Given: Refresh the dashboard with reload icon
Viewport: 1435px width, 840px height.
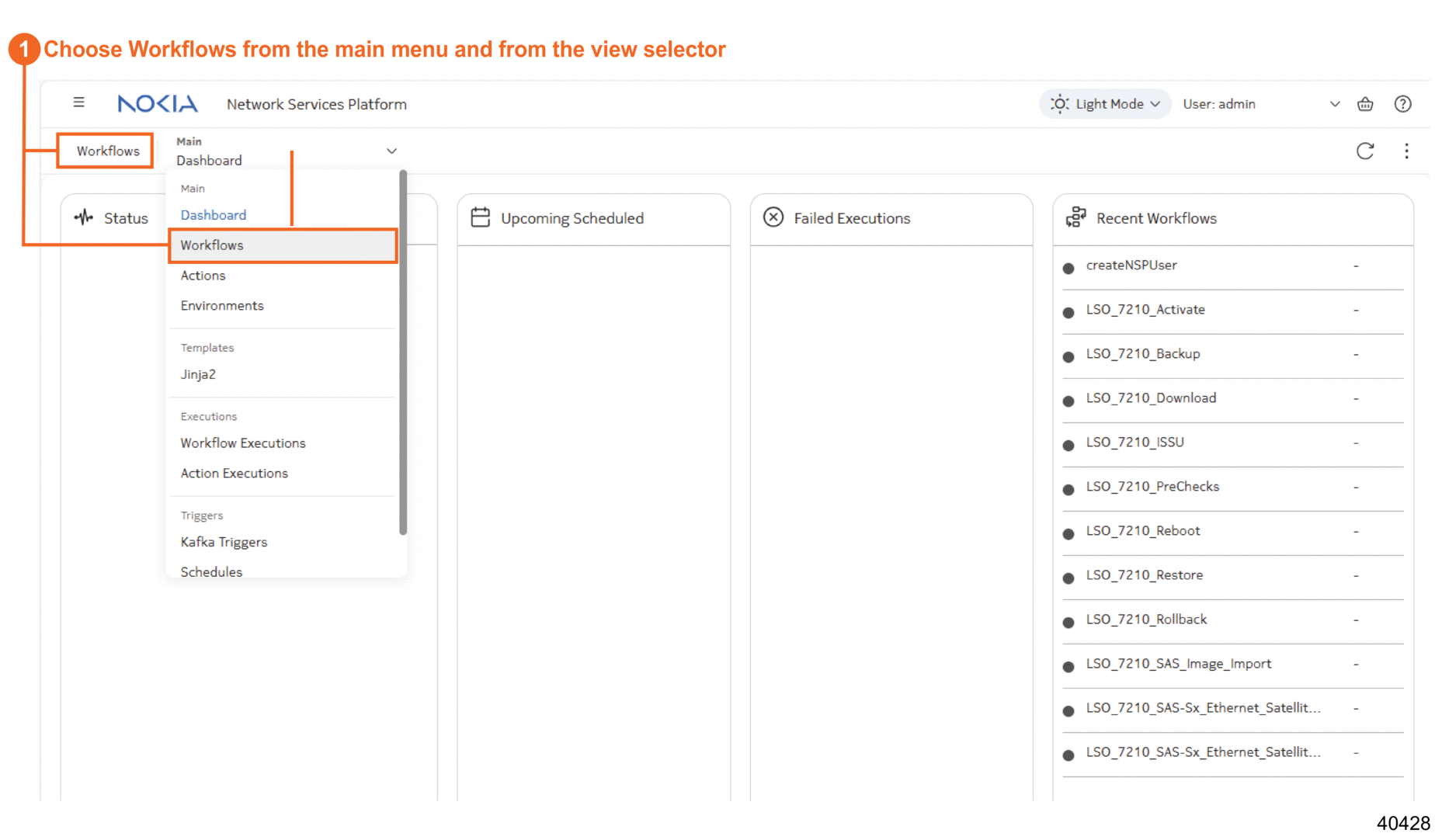Looking at the screenshot, I should [1365, 151].
